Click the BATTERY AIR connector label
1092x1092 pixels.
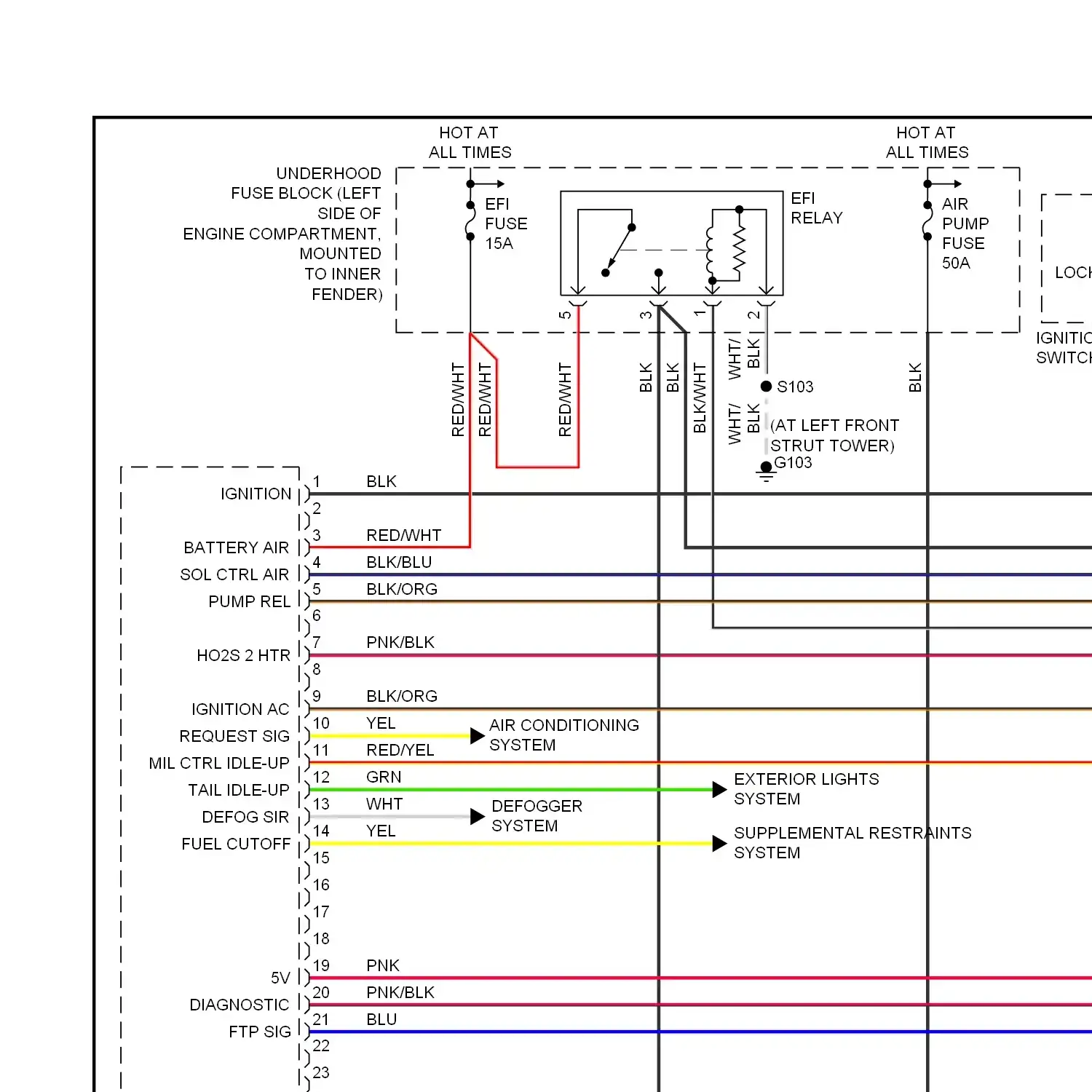pos(236,547)
